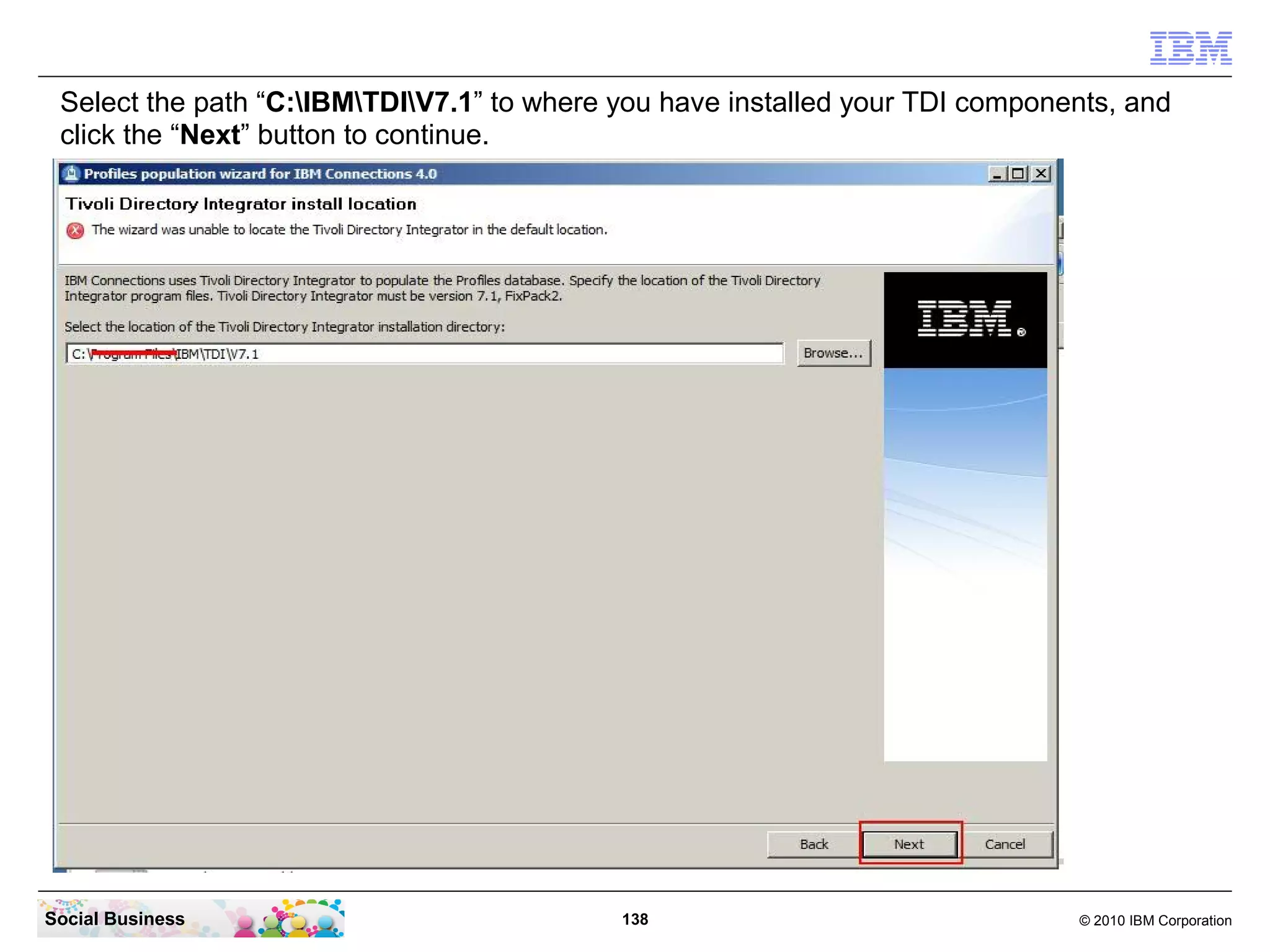The image size is (1270, 952).
Task: Go back with the Back button
Action: click(x=814, y=844)
